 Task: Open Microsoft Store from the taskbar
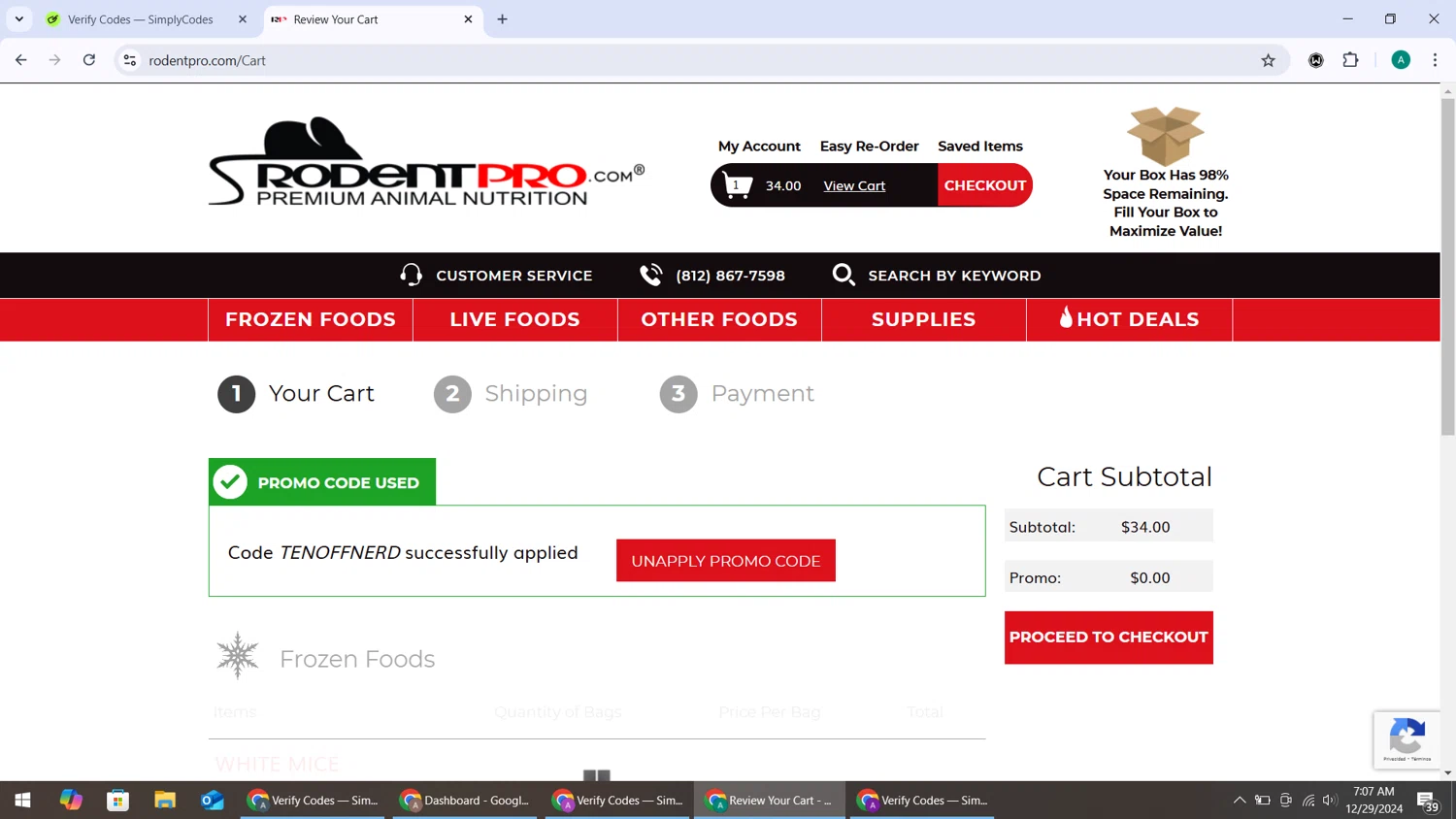pyautogui.click(x=118, y=801)
